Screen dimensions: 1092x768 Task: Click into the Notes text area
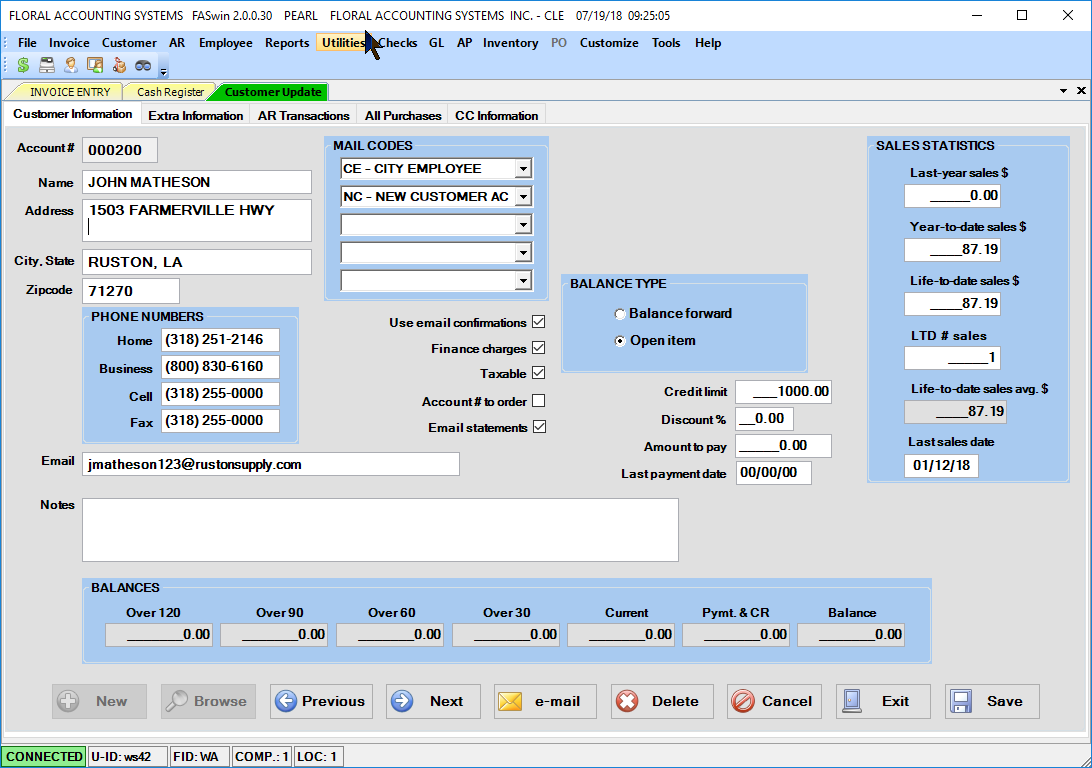pos(380,530)
